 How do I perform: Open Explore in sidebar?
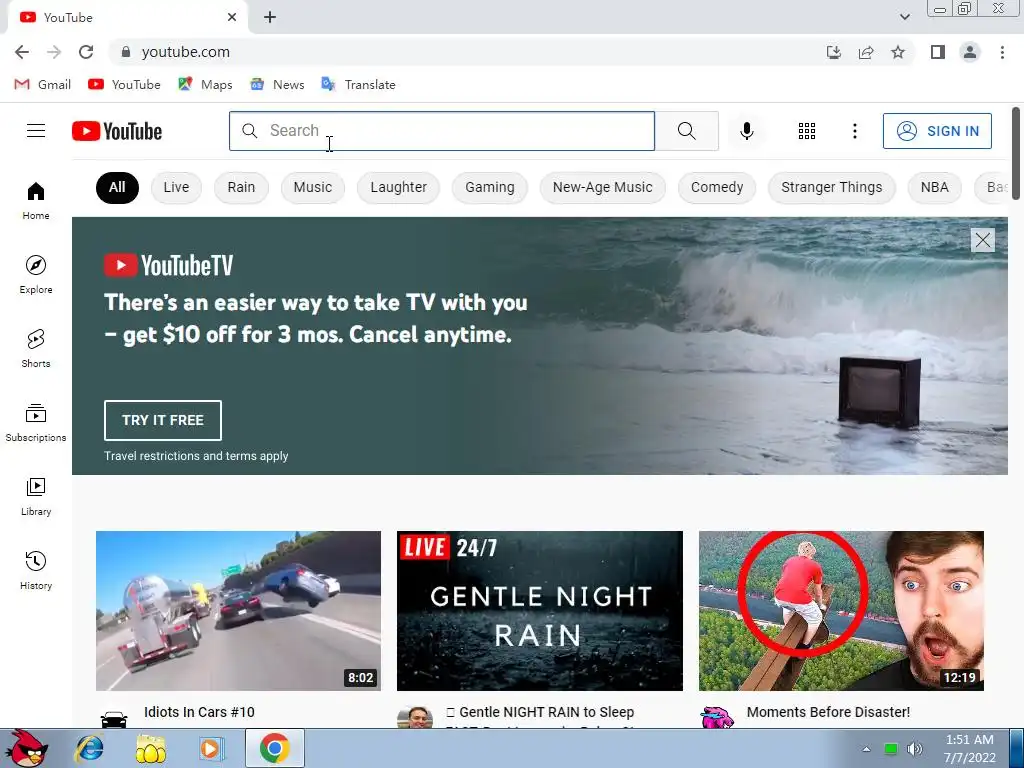36,274
